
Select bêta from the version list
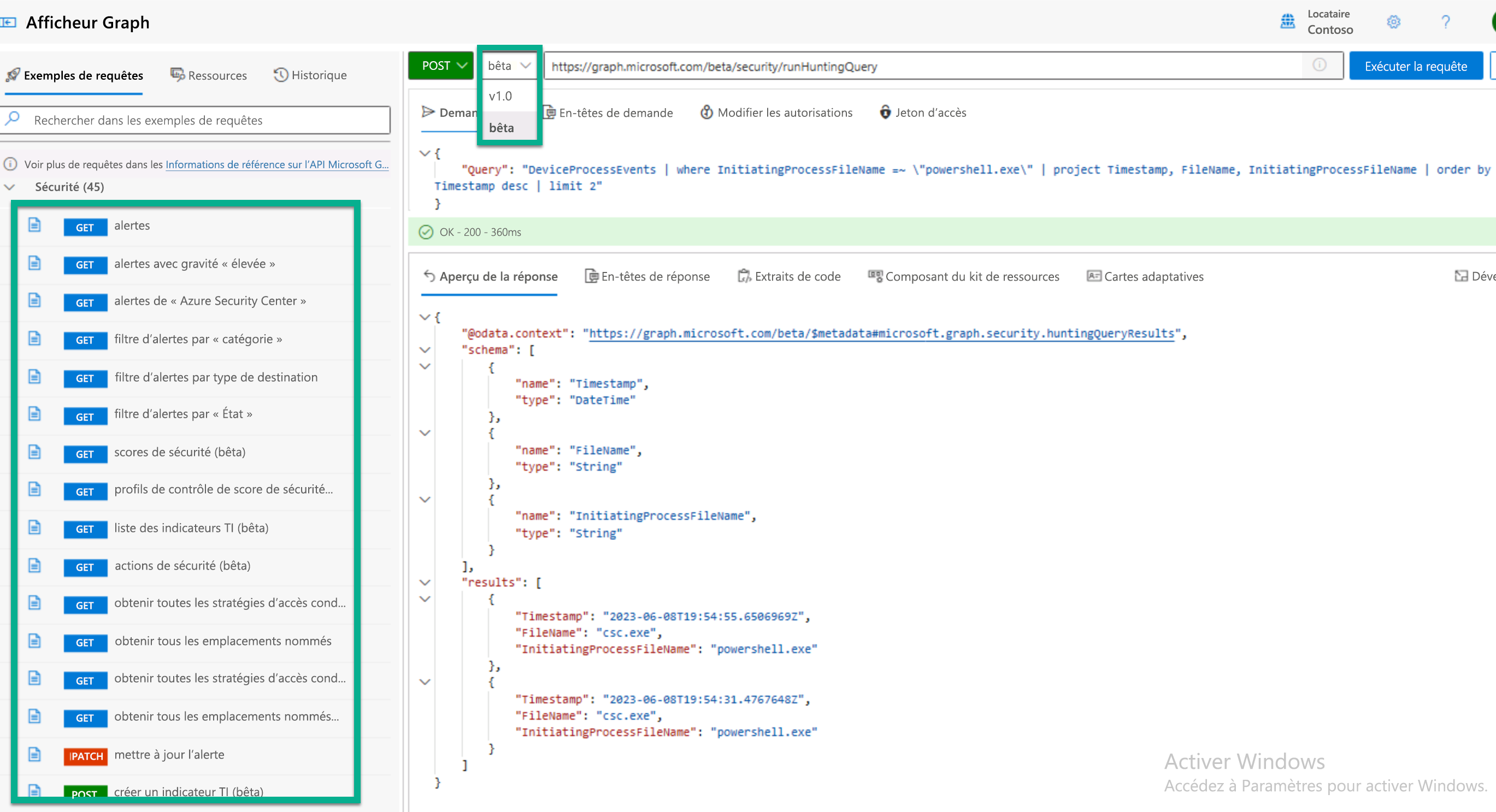509,127
